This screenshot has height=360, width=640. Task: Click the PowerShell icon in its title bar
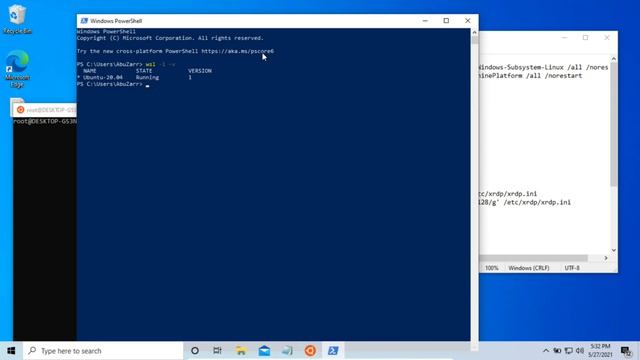[x=84, y=21]
